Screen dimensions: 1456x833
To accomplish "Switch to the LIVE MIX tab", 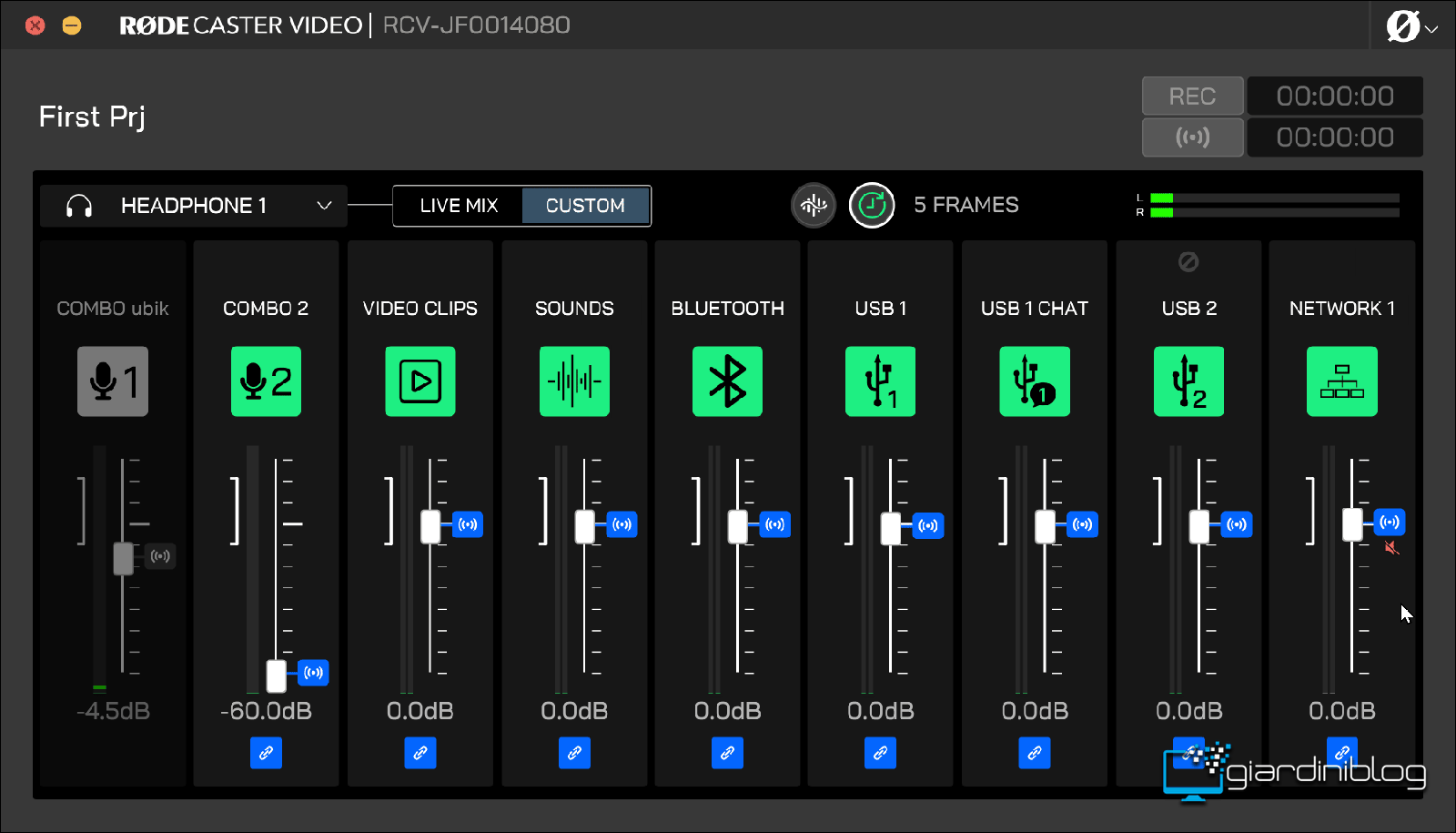I will tap(459, 206).
